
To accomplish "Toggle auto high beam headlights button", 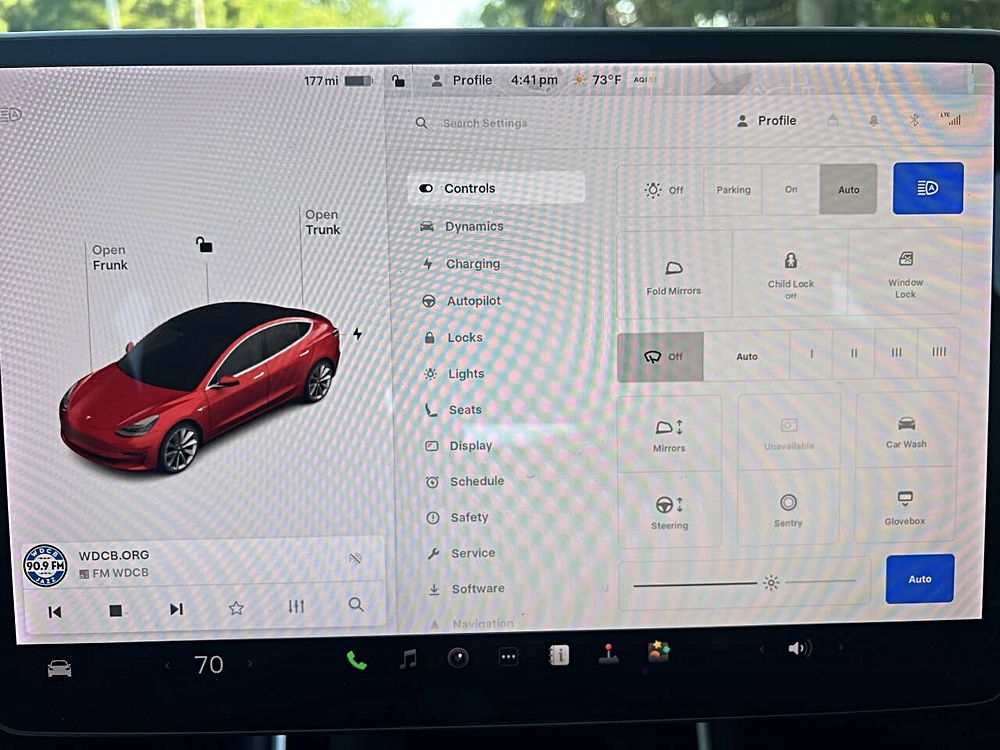I will (x=927, y=188).
